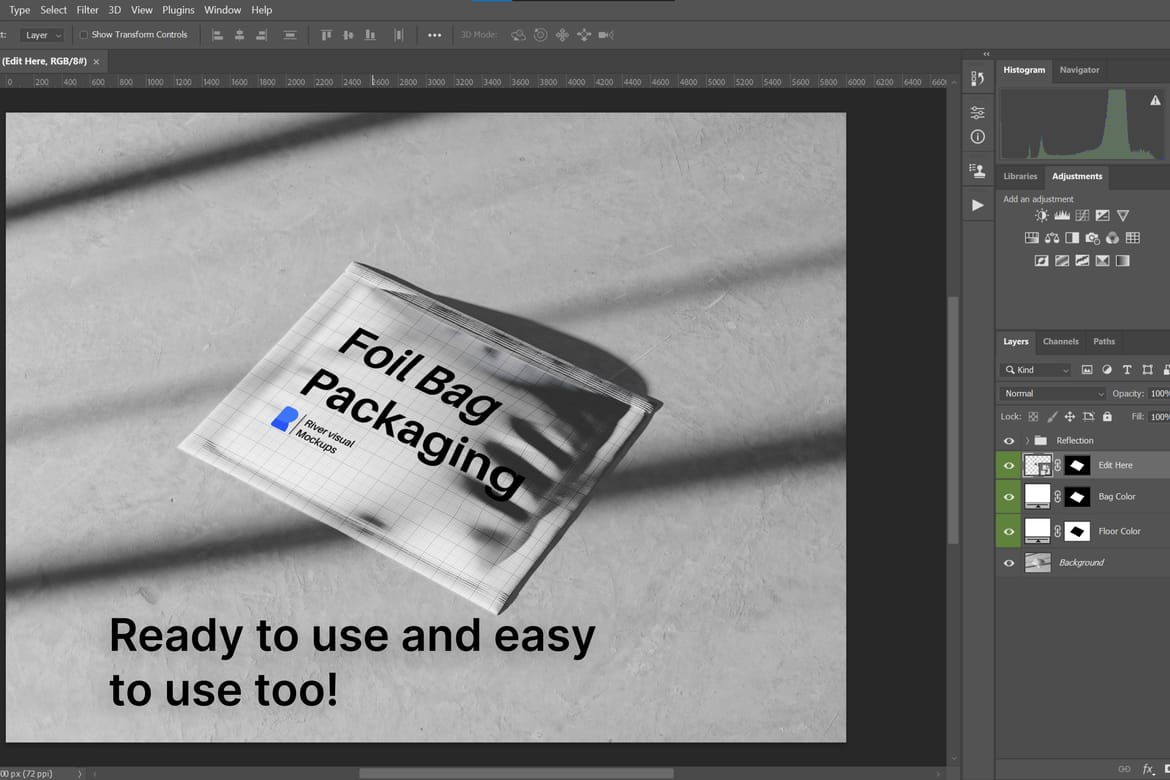Open the Normal blend mode dropdown

[1052, 393]
